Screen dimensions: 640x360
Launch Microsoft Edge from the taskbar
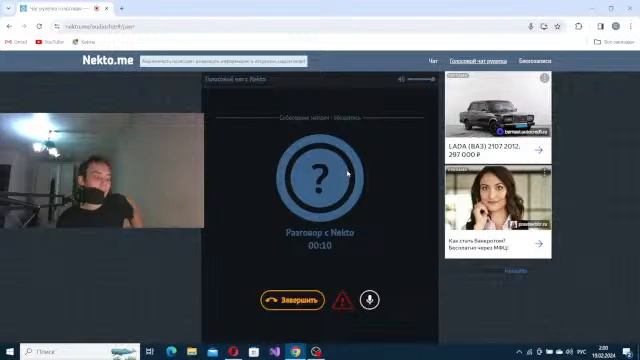pos(171,351)
